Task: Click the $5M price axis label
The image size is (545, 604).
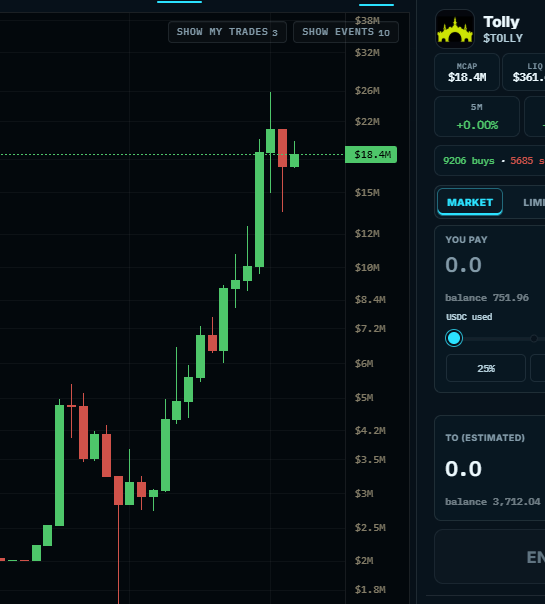Action: pyautogui.click(x=364, y=398)
